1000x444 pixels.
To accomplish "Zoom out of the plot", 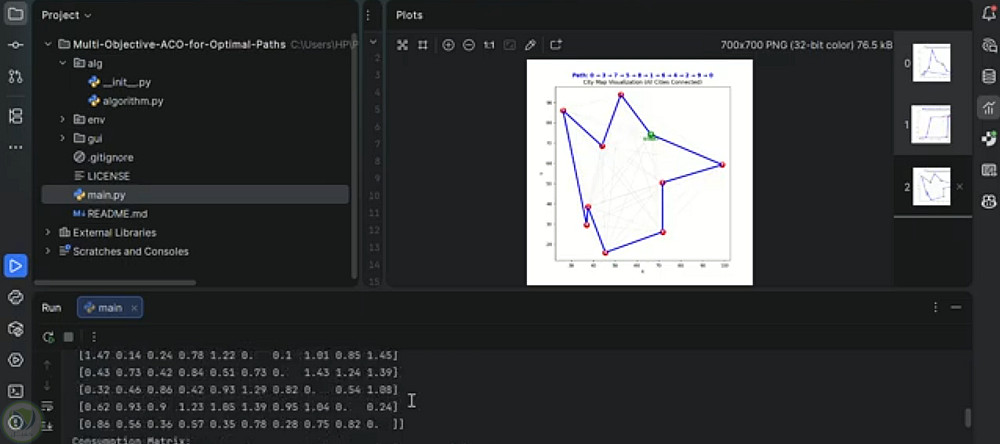I will click(x=469, y=45).
